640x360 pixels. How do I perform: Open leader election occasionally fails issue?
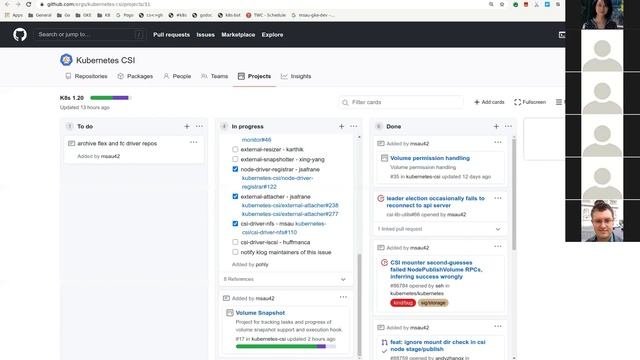point(436,202)
